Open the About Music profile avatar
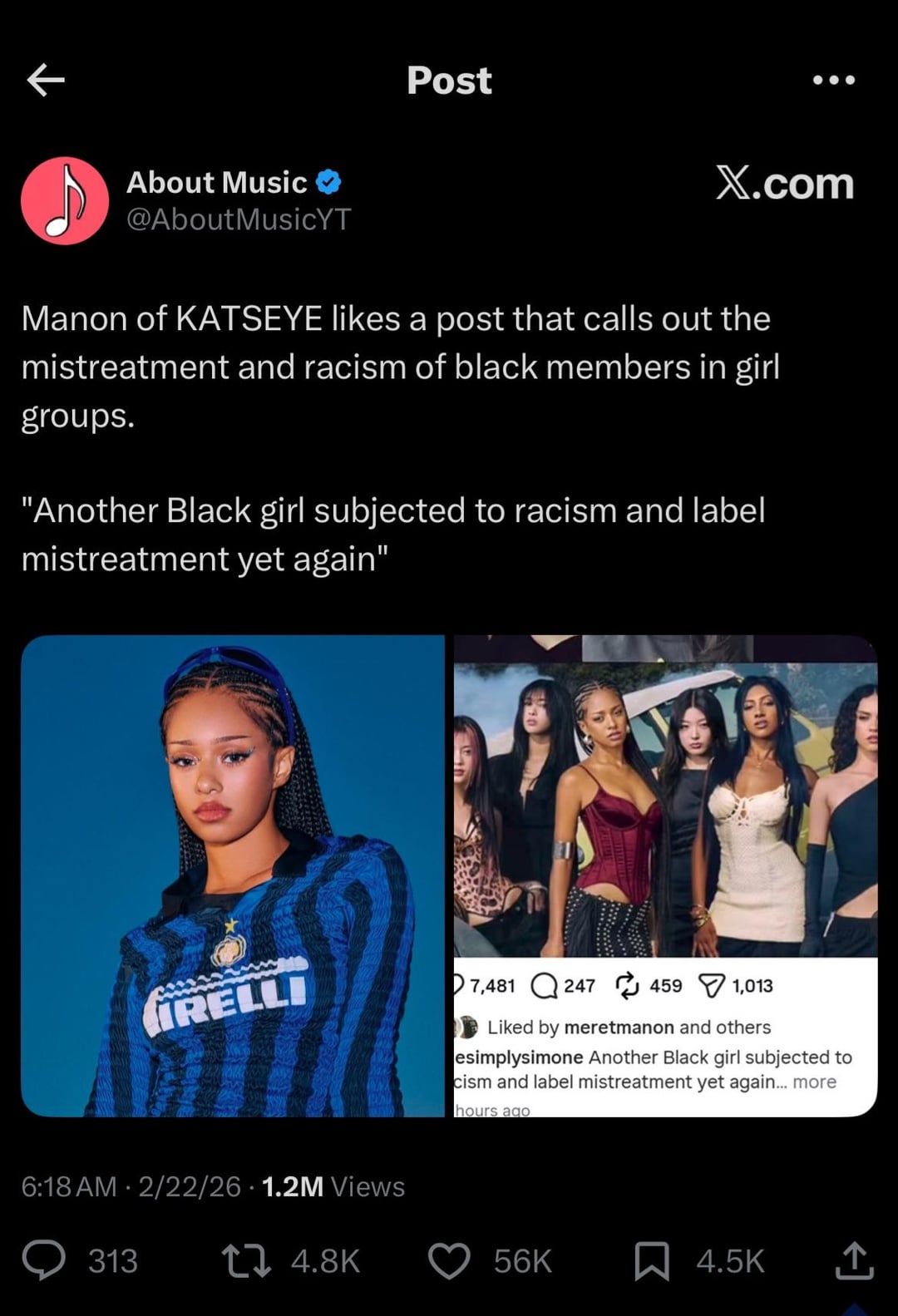 (x=65, y=200)
